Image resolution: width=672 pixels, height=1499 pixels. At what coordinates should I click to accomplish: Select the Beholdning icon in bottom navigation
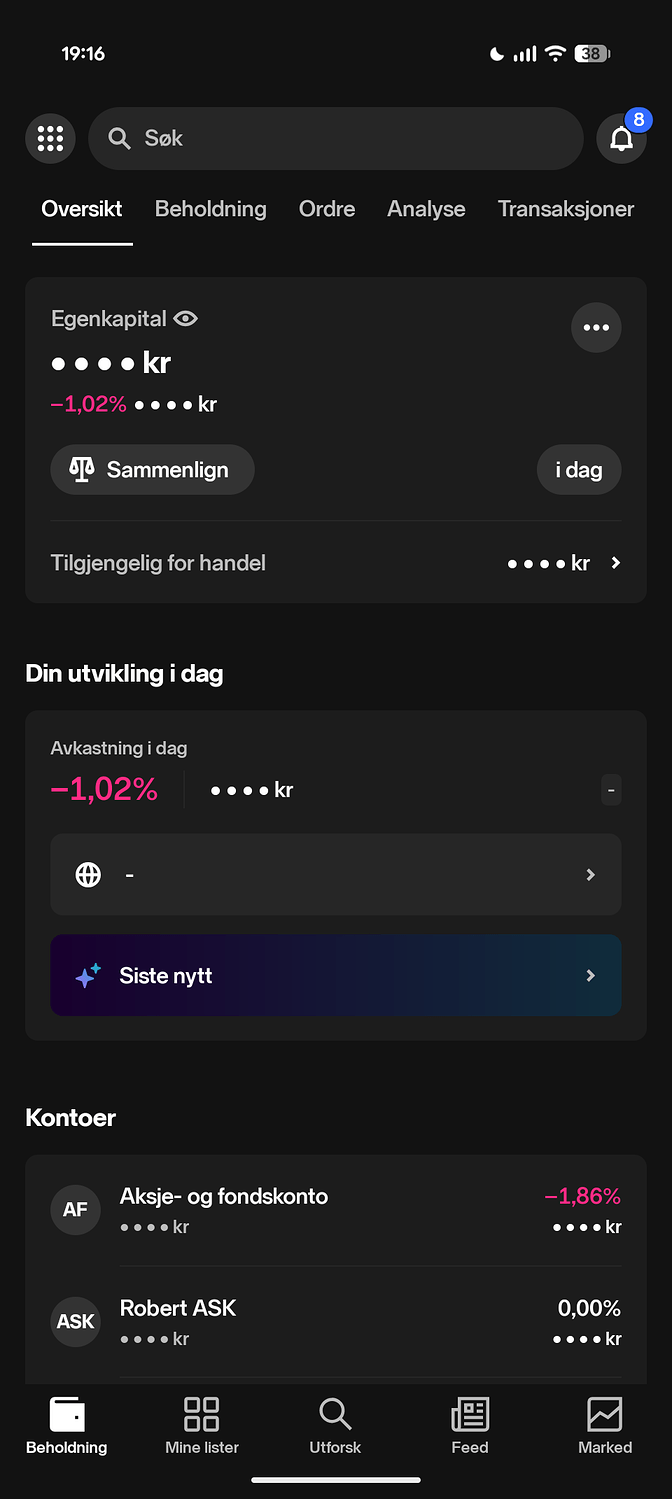point(66,1414)
